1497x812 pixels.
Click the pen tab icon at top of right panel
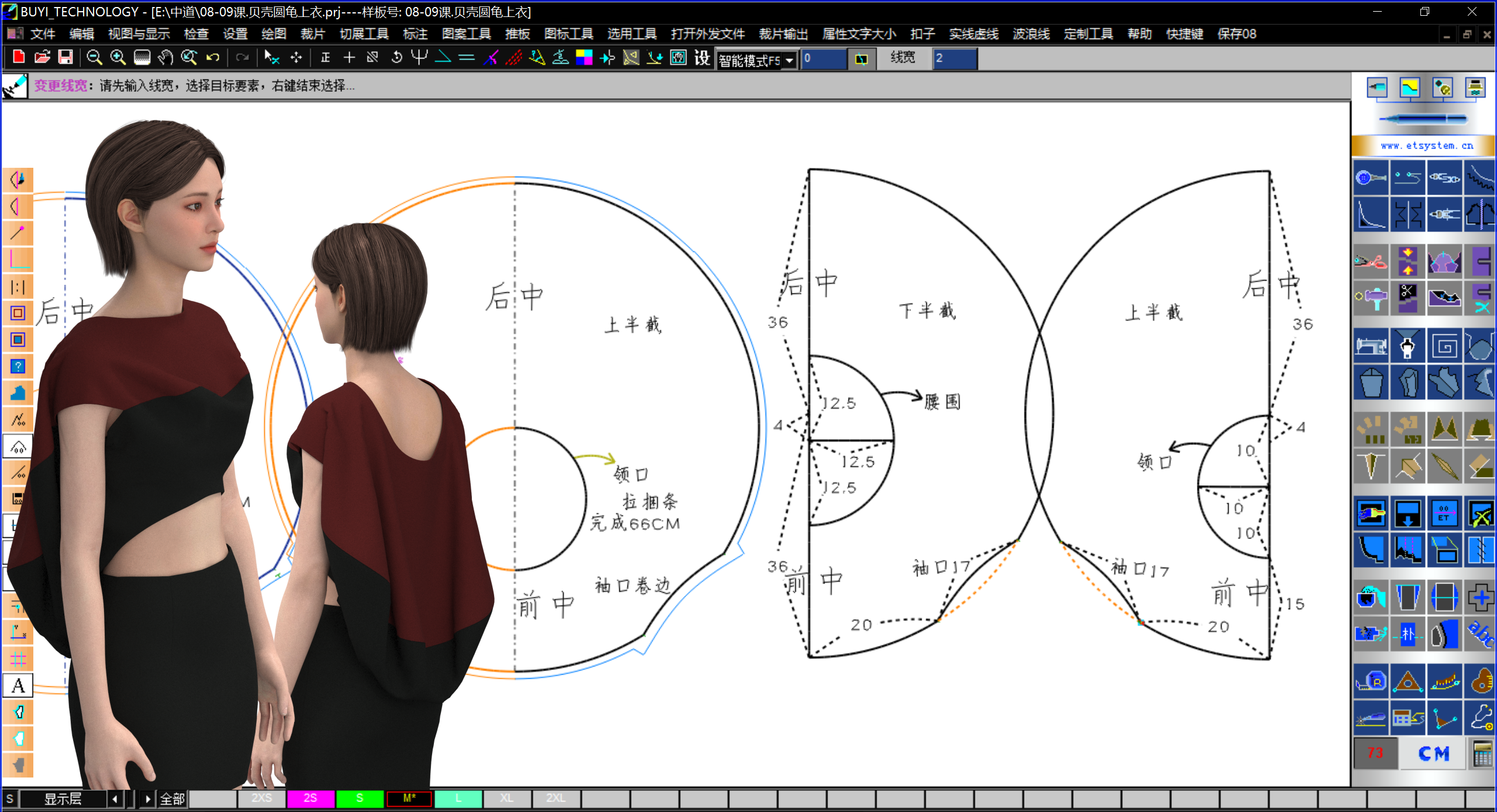(x=1377, y=88)
